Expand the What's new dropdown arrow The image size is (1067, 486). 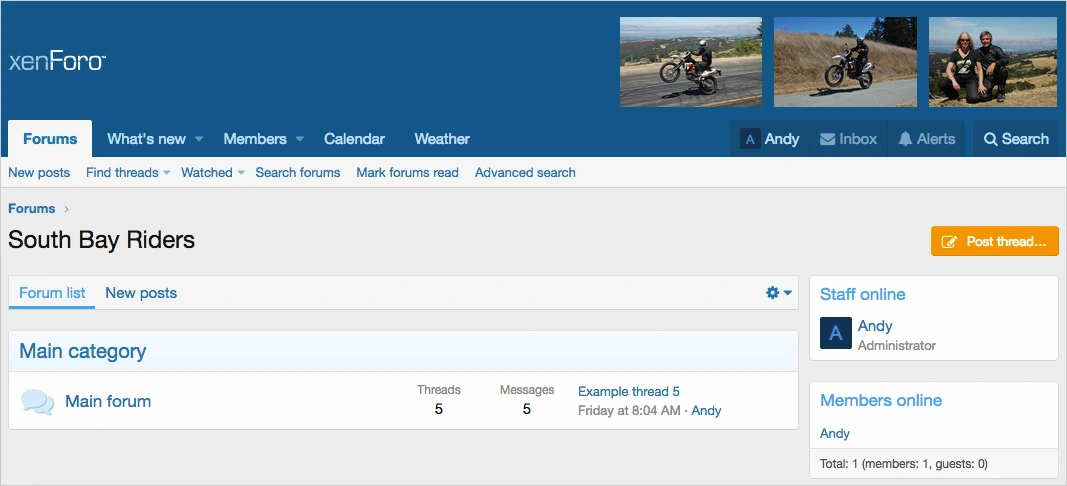click(x=199, y=139)
